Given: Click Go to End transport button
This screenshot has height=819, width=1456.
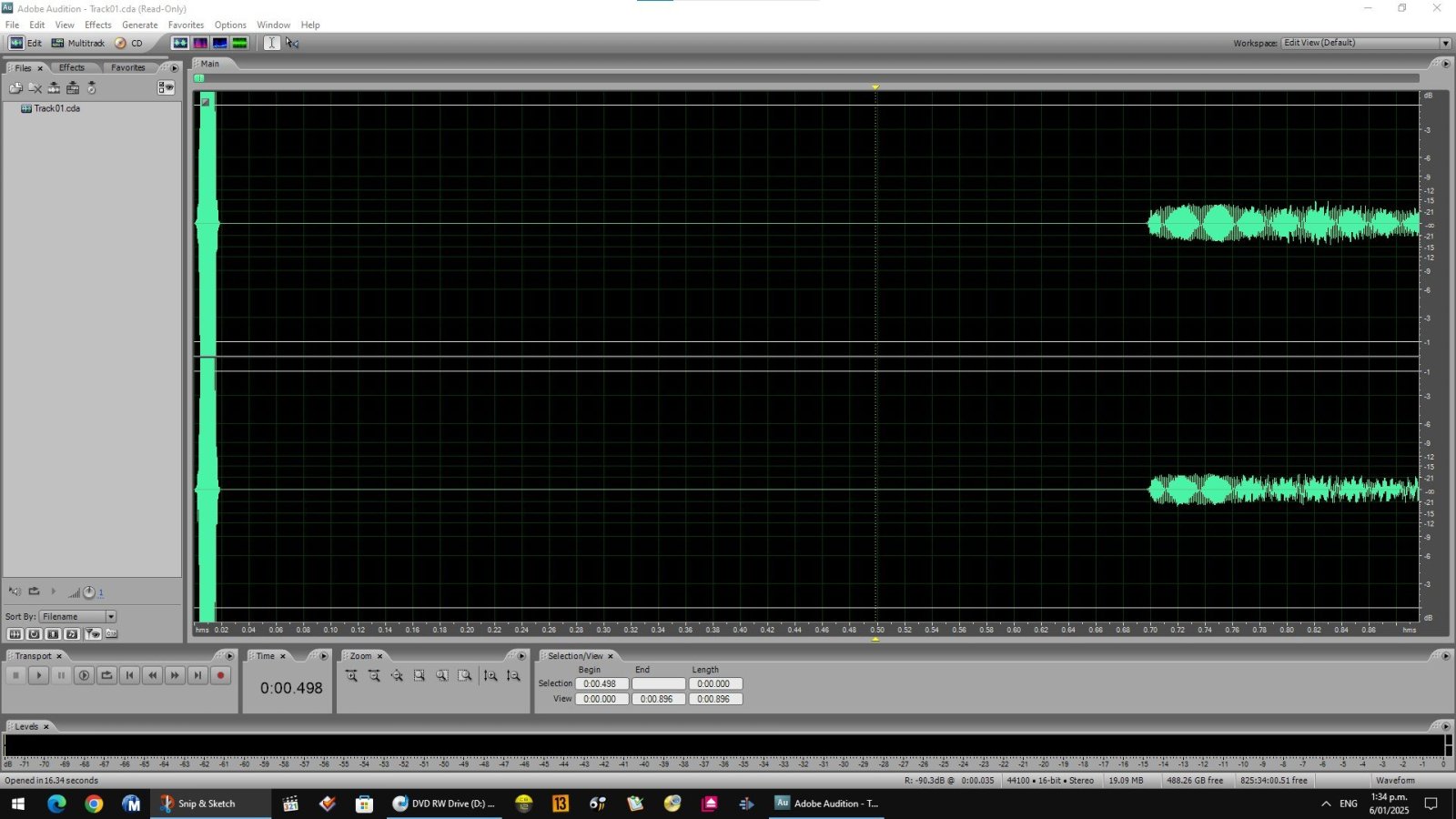Looking at the screenshot, I should (x=197, y=675).
